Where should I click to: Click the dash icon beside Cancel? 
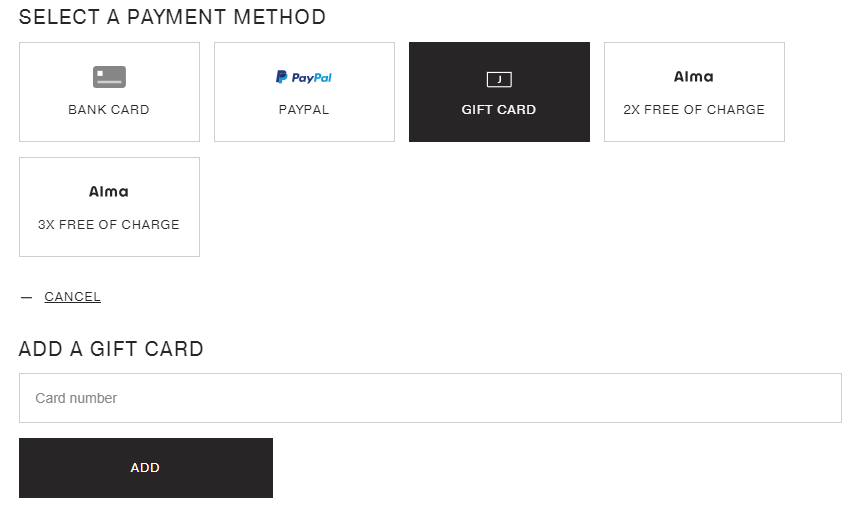coord(26,297)
